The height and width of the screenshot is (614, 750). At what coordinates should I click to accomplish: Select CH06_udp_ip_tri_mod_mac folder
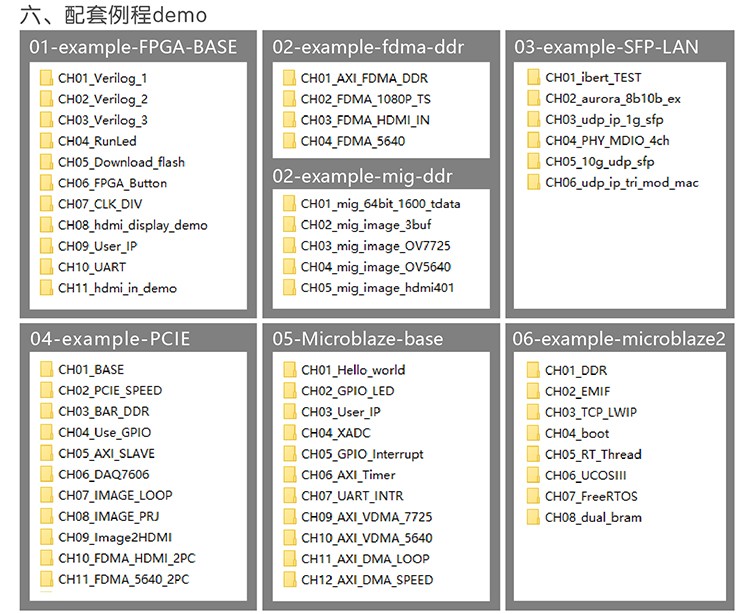click(x=621, y=183)
